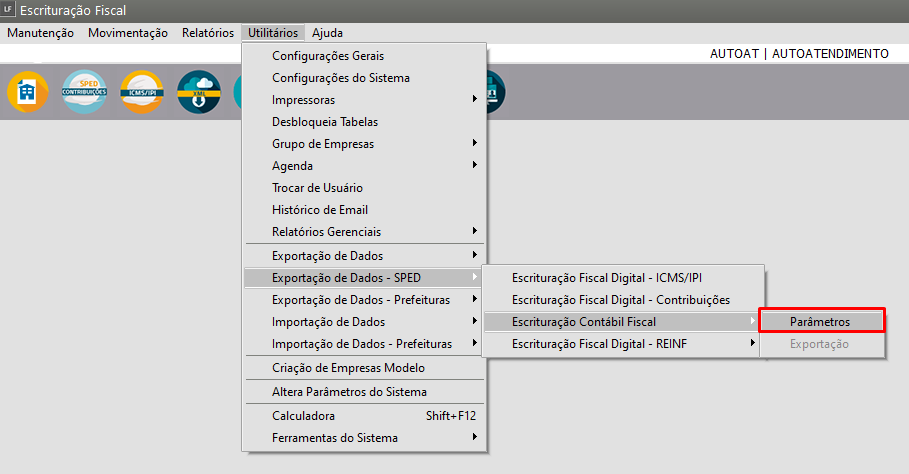This screenshot has width=909, height=474.
Task: Open the Ajuda menu
Action: (327, 33)
